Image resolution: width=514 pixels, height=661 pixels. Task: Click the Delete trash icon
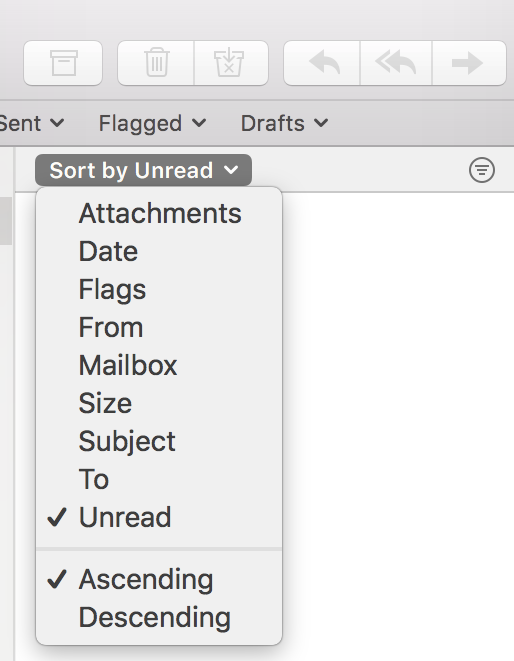tap(156, 63)
